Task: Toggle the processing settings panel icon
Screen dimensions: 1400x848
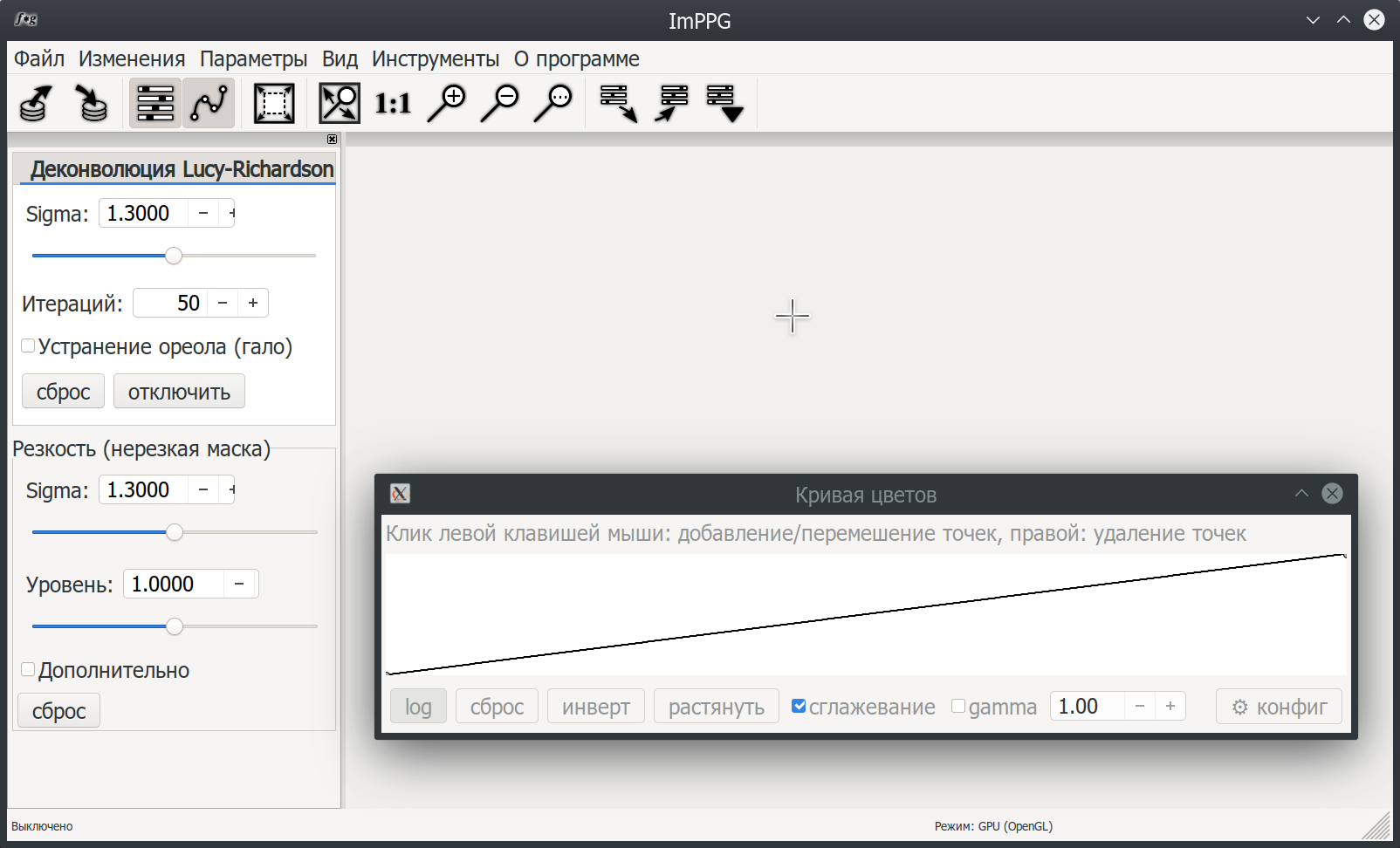Action: (x=155, y=103)
